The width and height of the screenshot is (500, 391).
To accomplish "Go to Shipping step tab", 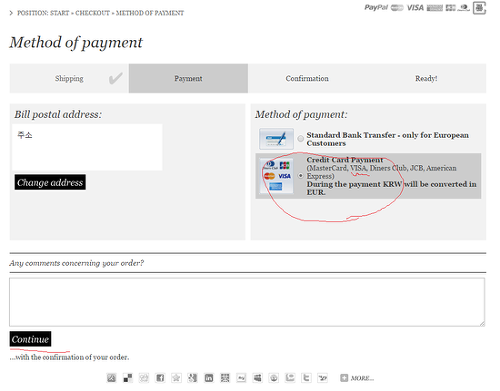I will pyautogui.click(x=69, y=78).
